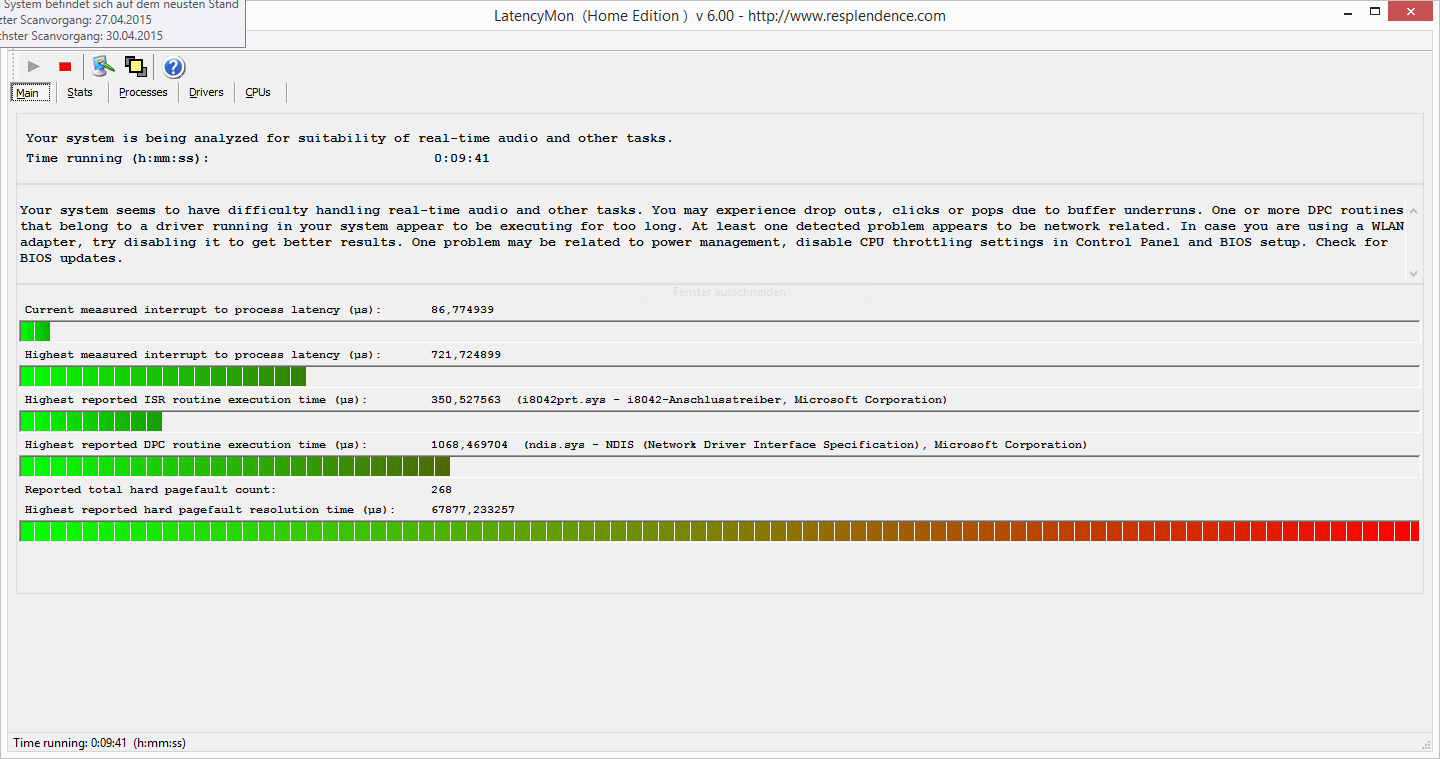Stop the latency monitor with red square
This screenshot has height=759, width=1440.
click(x=65, y=67)
